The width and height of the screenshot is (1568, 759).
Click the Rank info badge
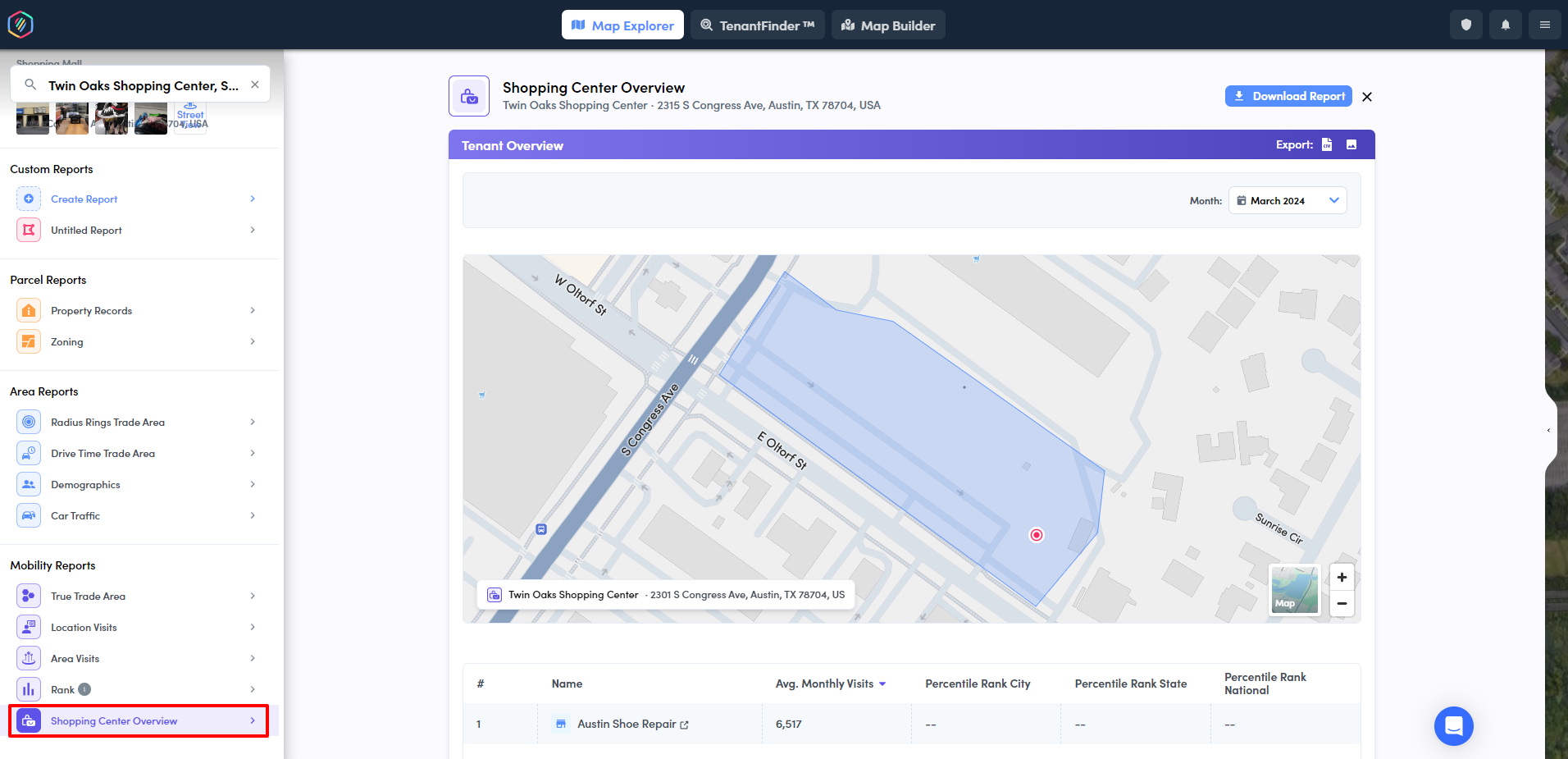(84, 689)
